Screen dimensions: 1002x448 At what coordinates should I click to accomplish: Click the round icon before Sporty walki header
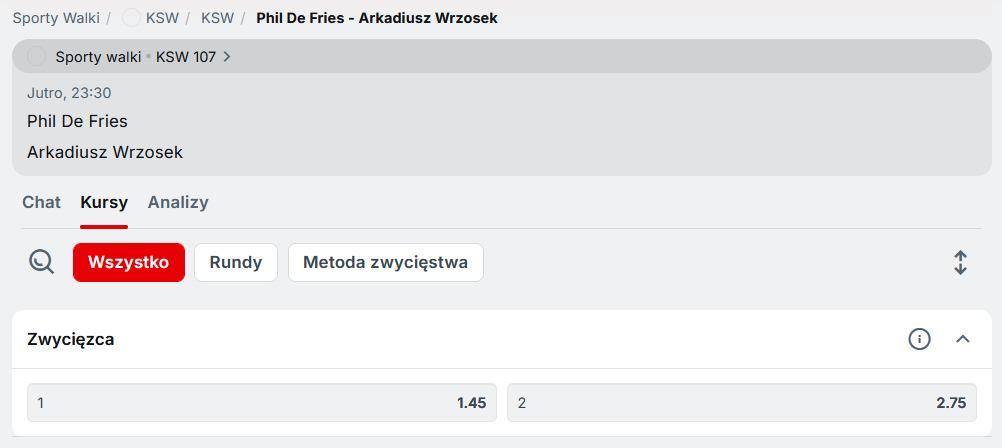click(x=37, y=56)
